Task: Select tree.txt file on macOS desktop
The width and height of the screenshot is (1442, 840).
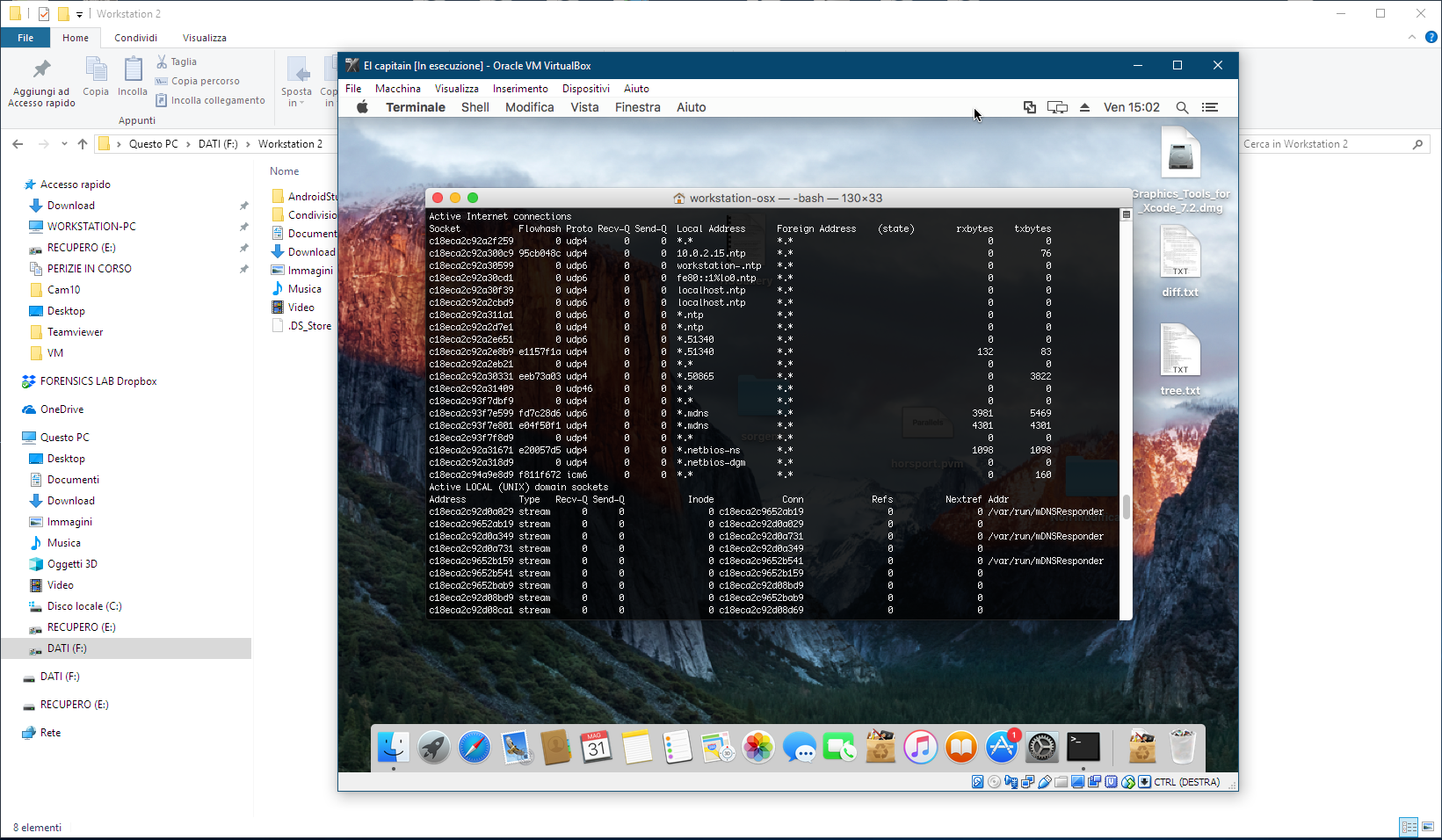Action: point(1180,359)
